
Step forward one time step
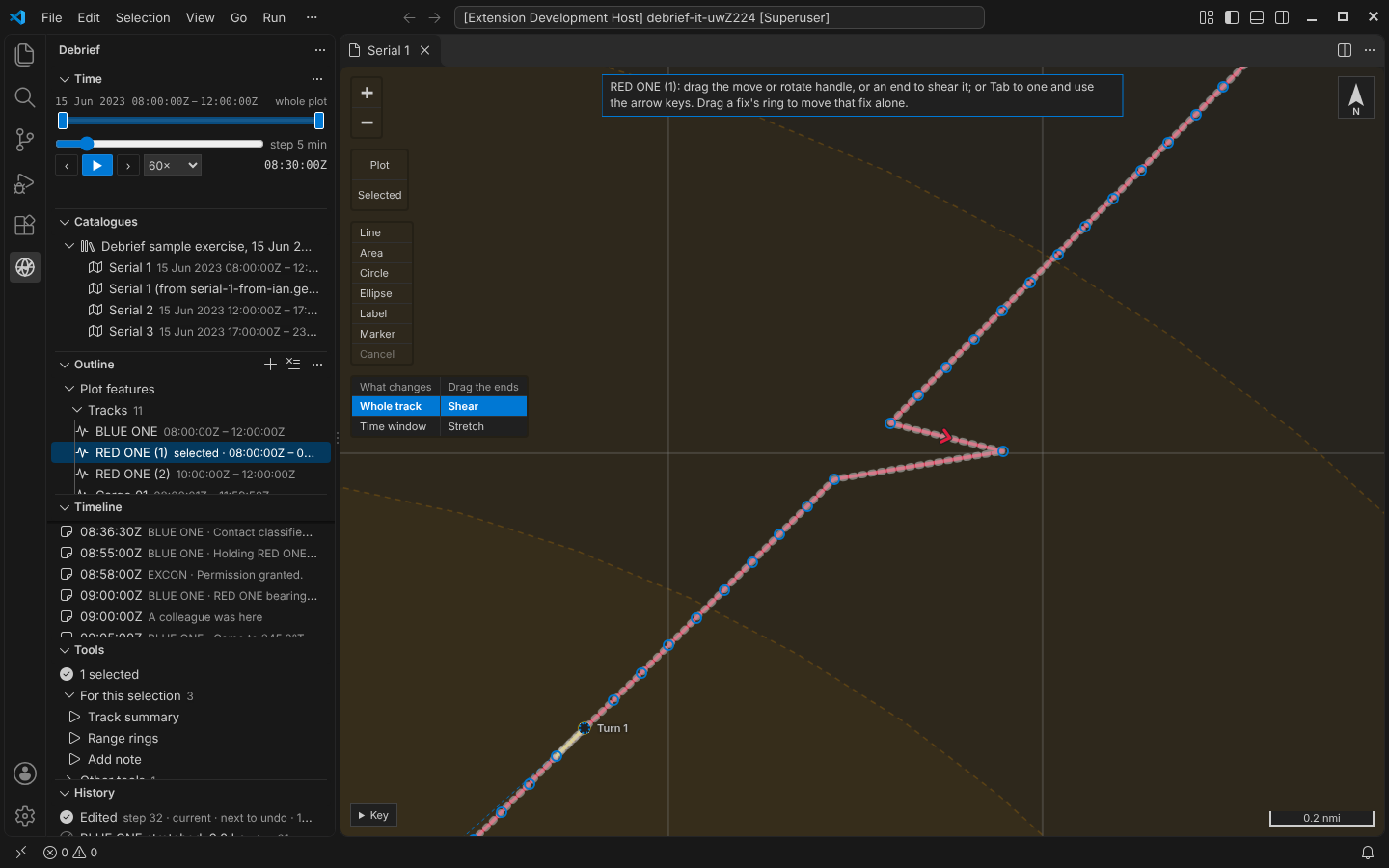[128, 166]
